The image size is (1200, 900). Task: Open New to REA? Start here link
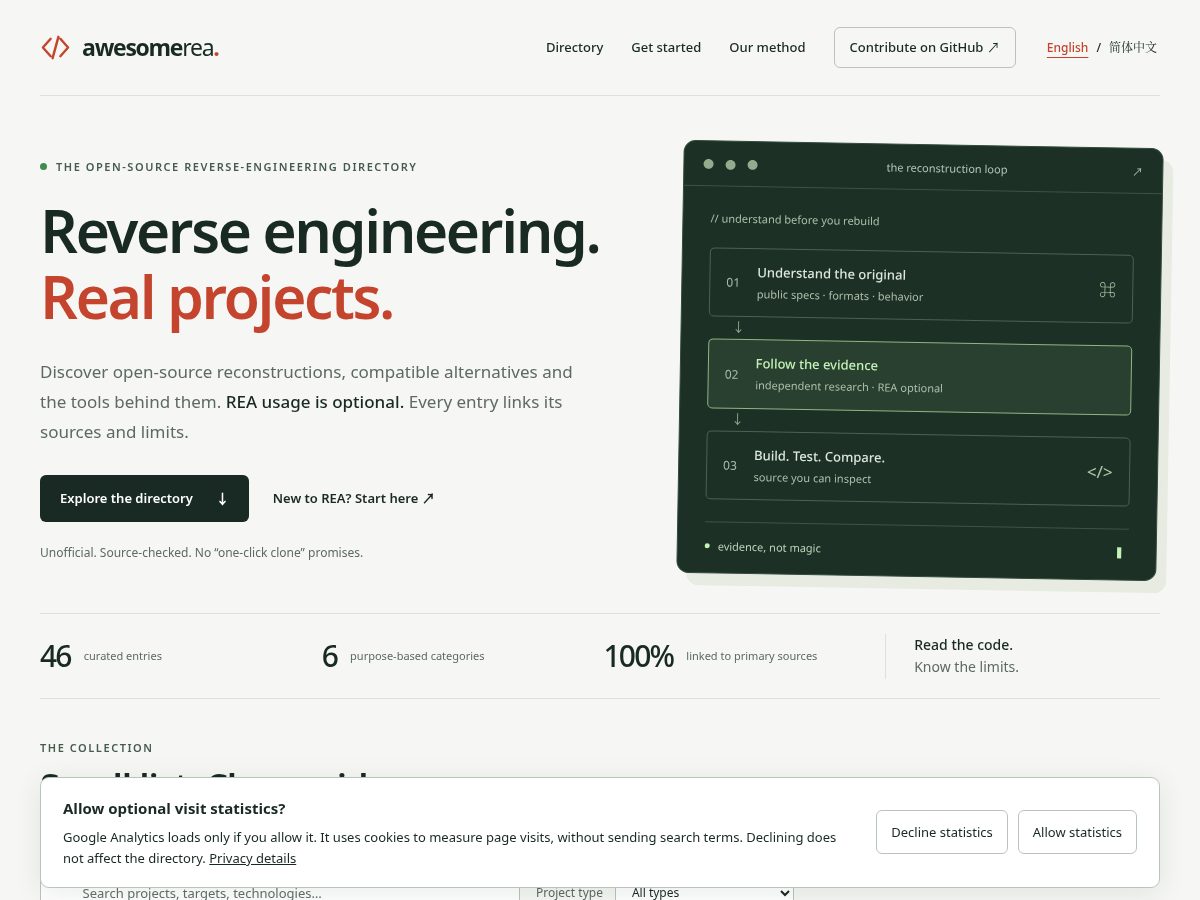click(353, 498)
